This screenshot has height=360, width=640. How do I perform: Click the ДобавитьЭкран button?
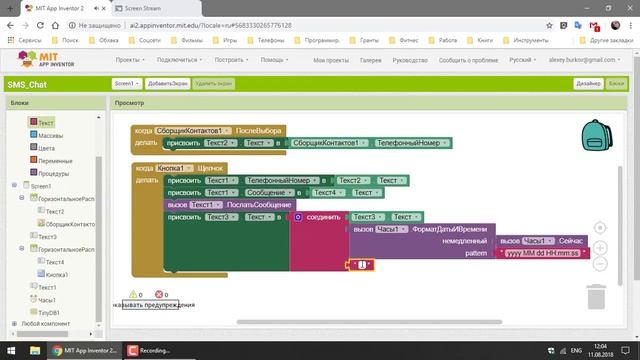167,84
